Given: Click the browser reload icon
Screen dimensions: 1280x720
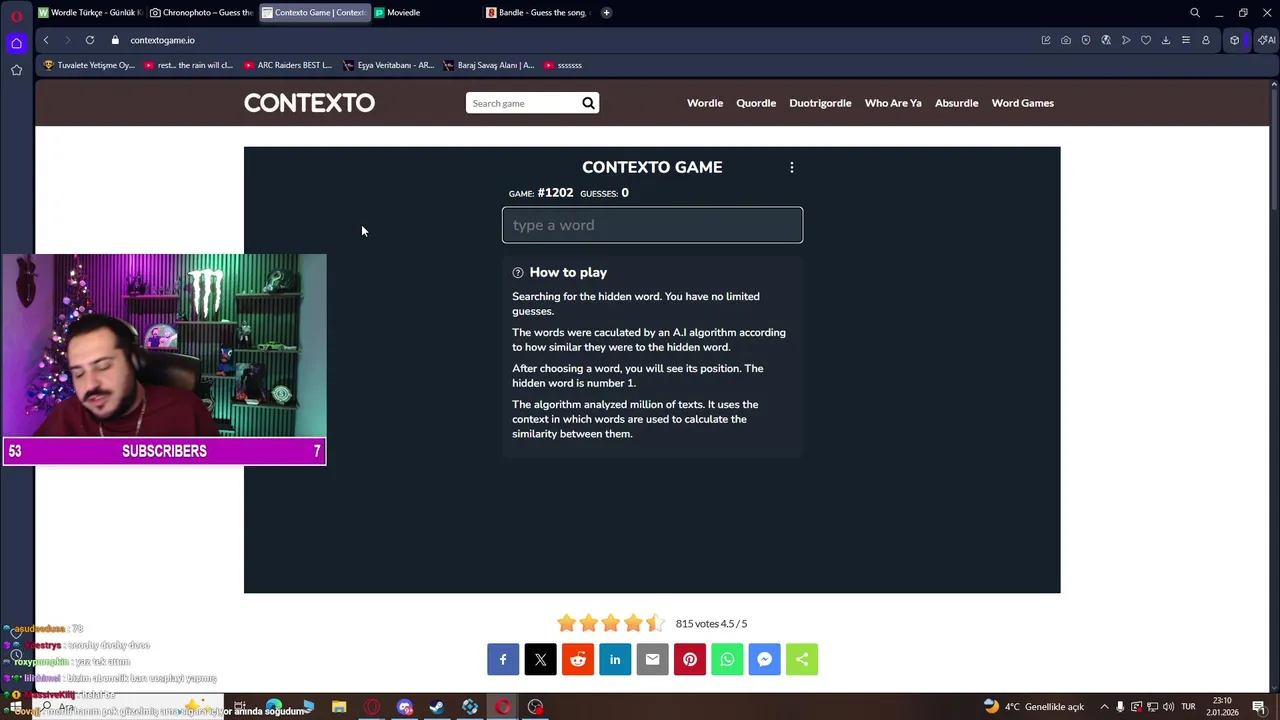Looking at the screenshot, I should 90,40.
